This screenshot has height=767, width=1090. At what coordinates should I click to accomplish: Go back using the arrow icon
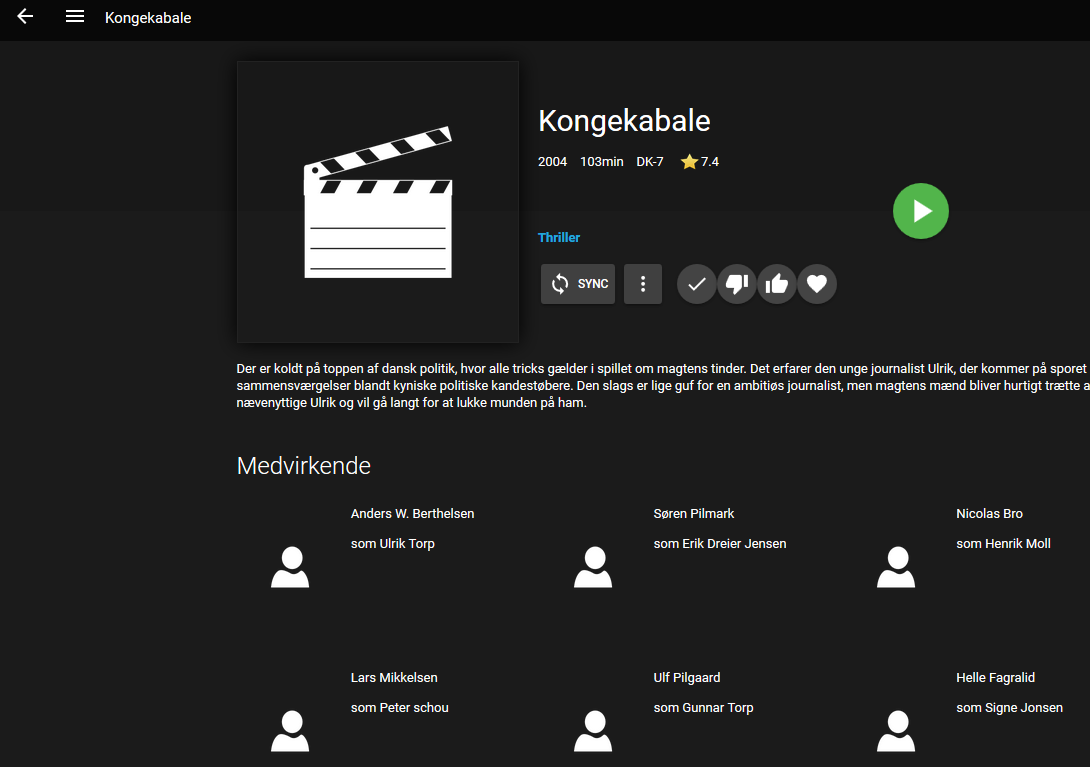click(25, 17)
